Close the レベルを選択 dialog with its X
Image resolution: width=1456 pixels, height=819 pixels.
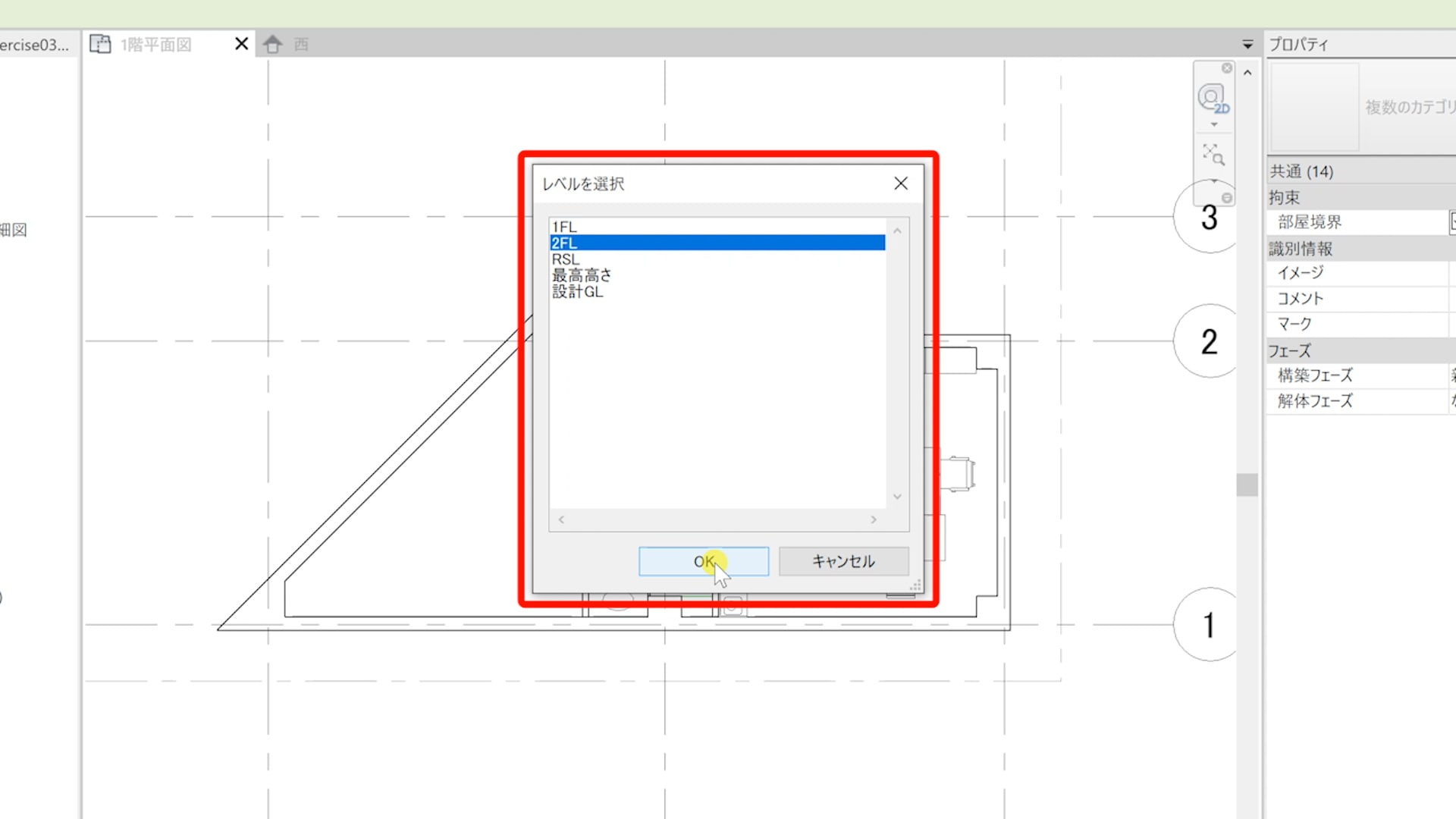(x=901, y=184)
